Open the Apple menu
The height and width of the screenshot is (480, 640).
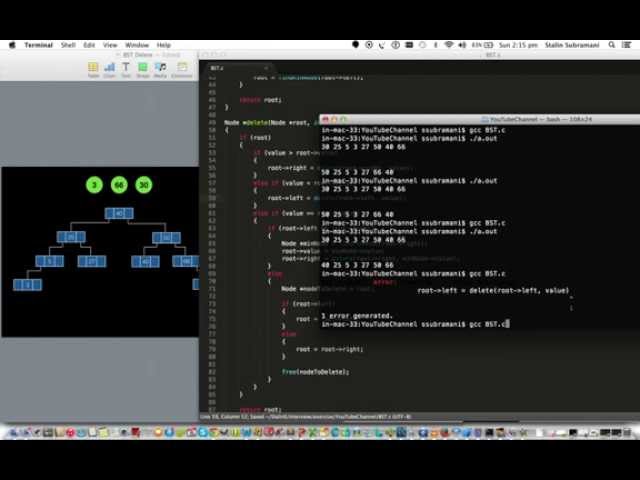(x=12, y=45)
